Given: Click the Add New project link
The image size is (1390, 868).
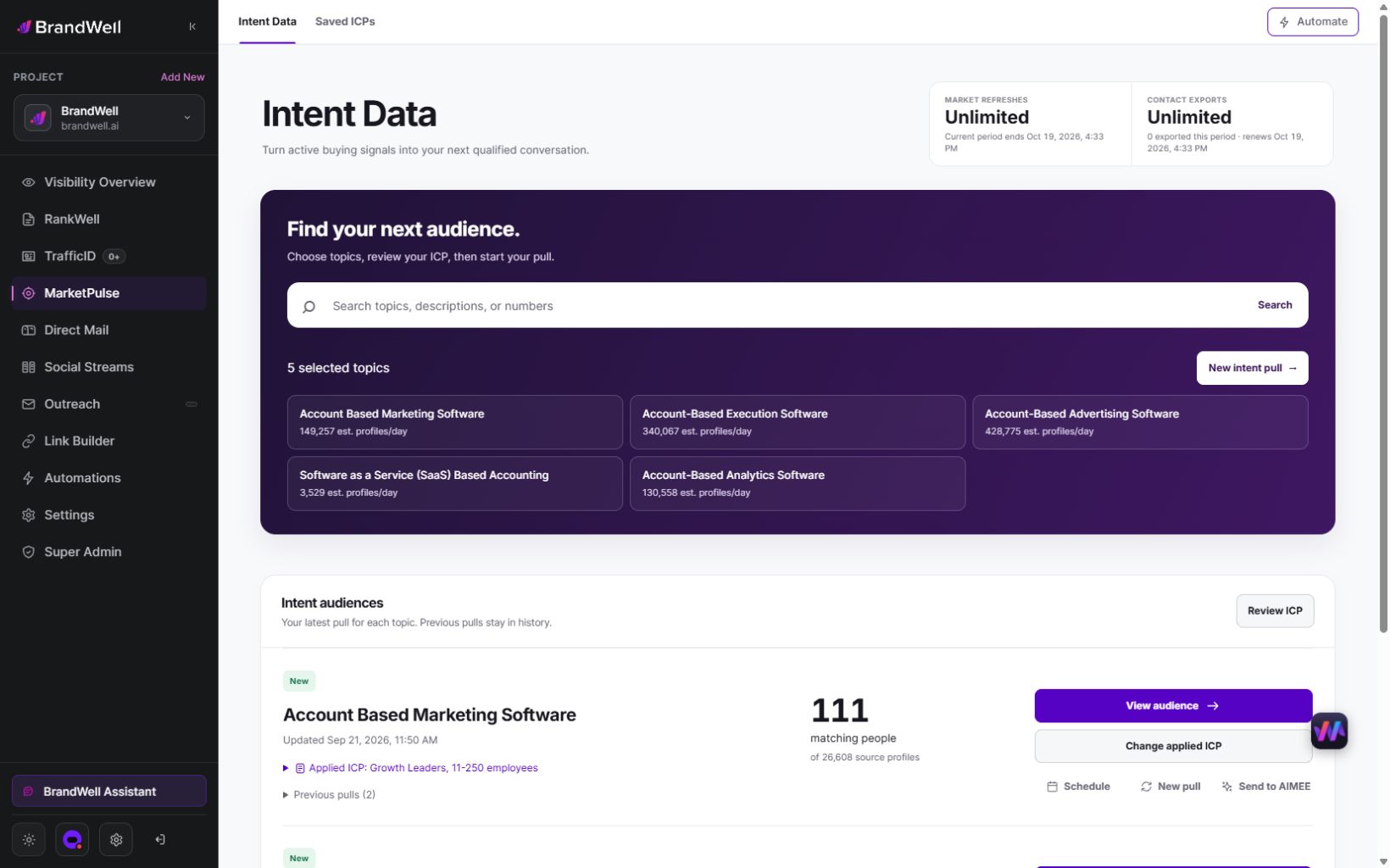Looking at the screenshot, I should [x=182, y=77].
